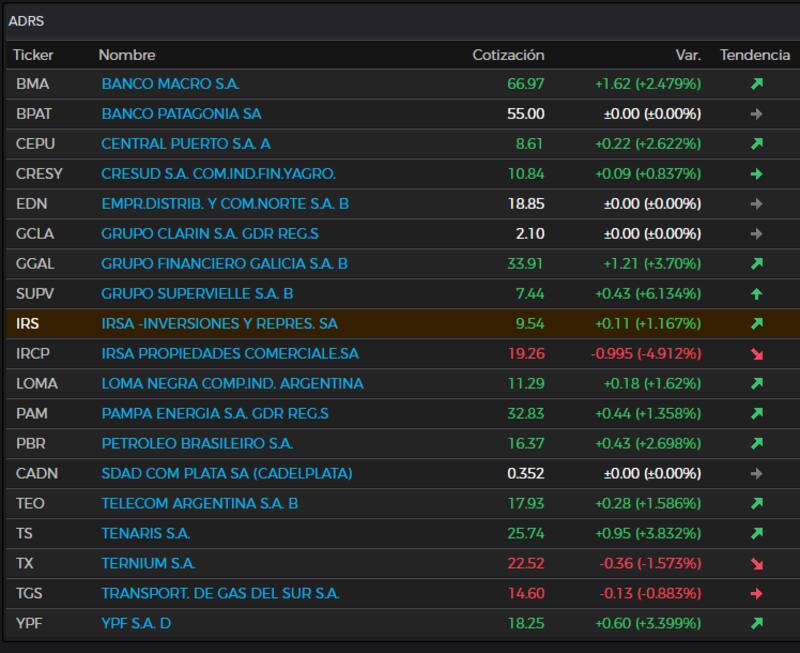Select the ADRS panel tab
Image resolution: width=800 pixels, height=653 pixels.
26,21
